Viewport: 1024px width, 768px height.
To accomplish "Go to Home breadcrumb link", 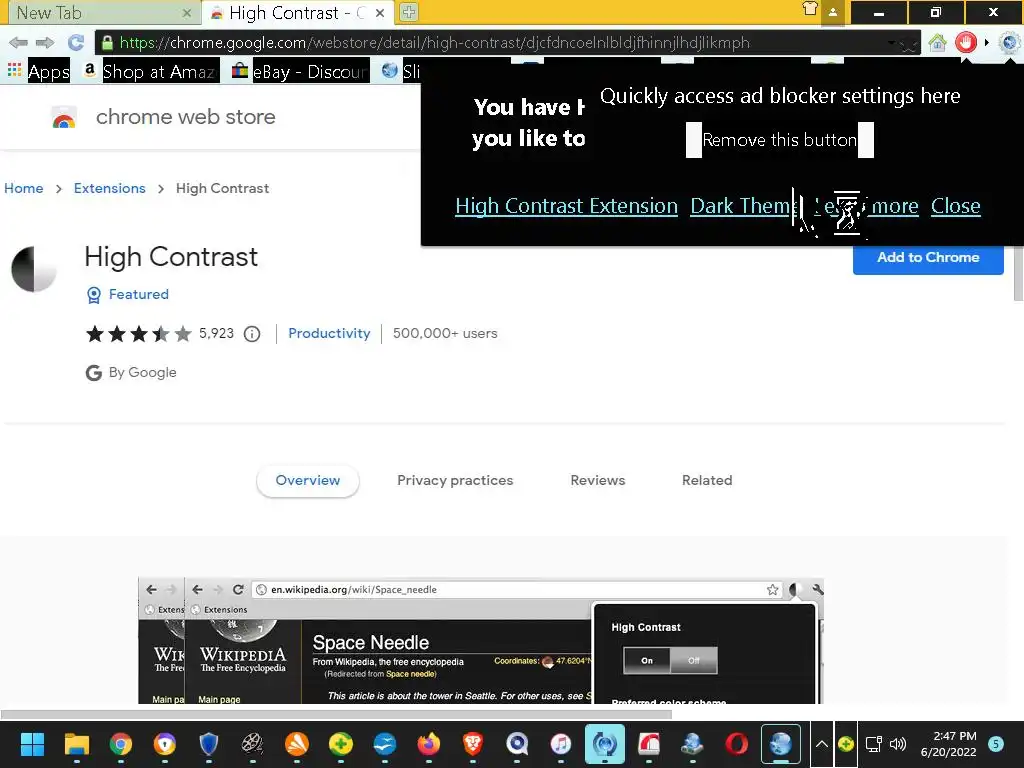I will click(x=24, y=189).
